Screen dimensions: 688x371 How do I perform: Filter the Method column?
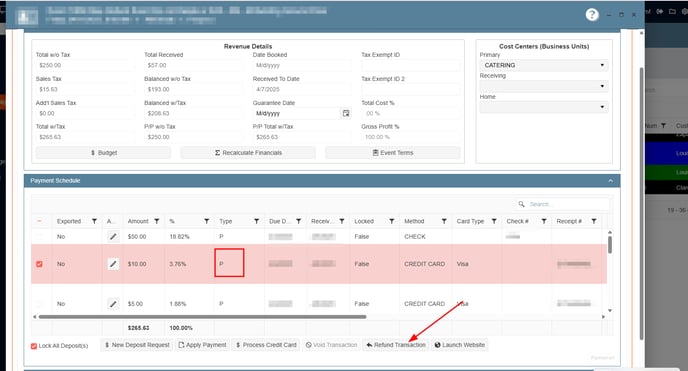coord(444,221)
